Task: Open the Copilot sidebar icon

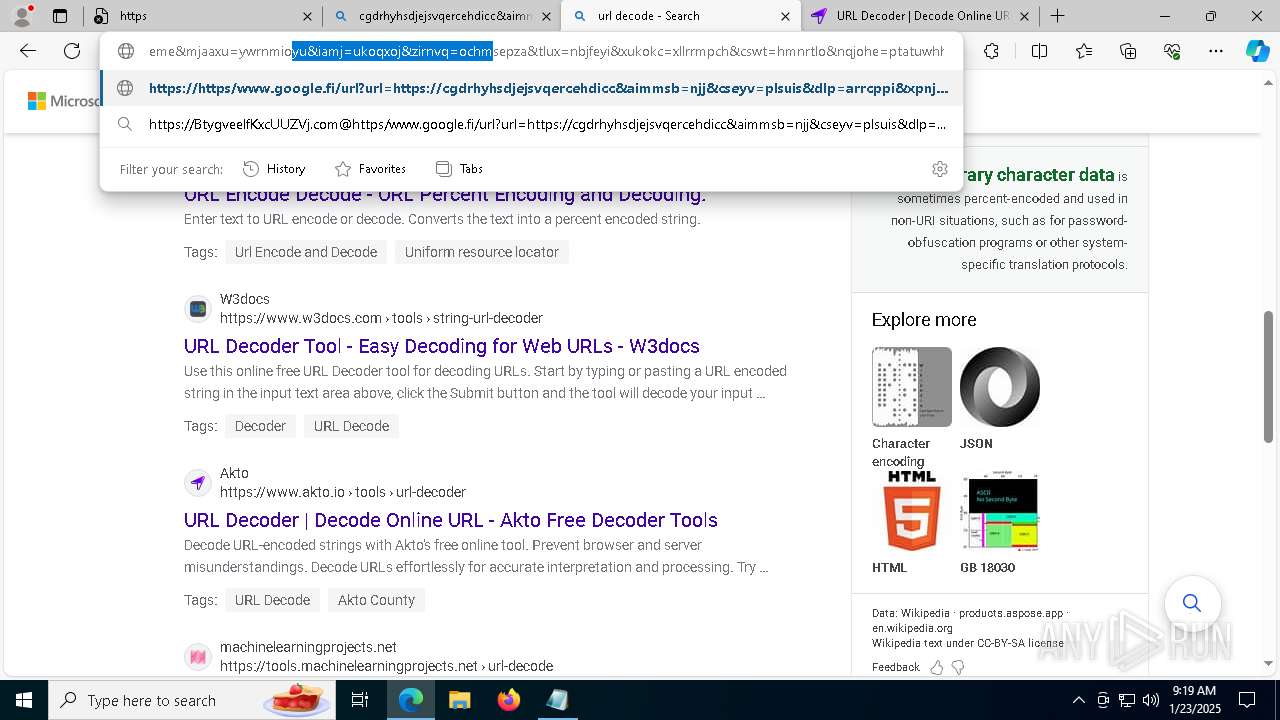Action: [x=1258, y=51]
